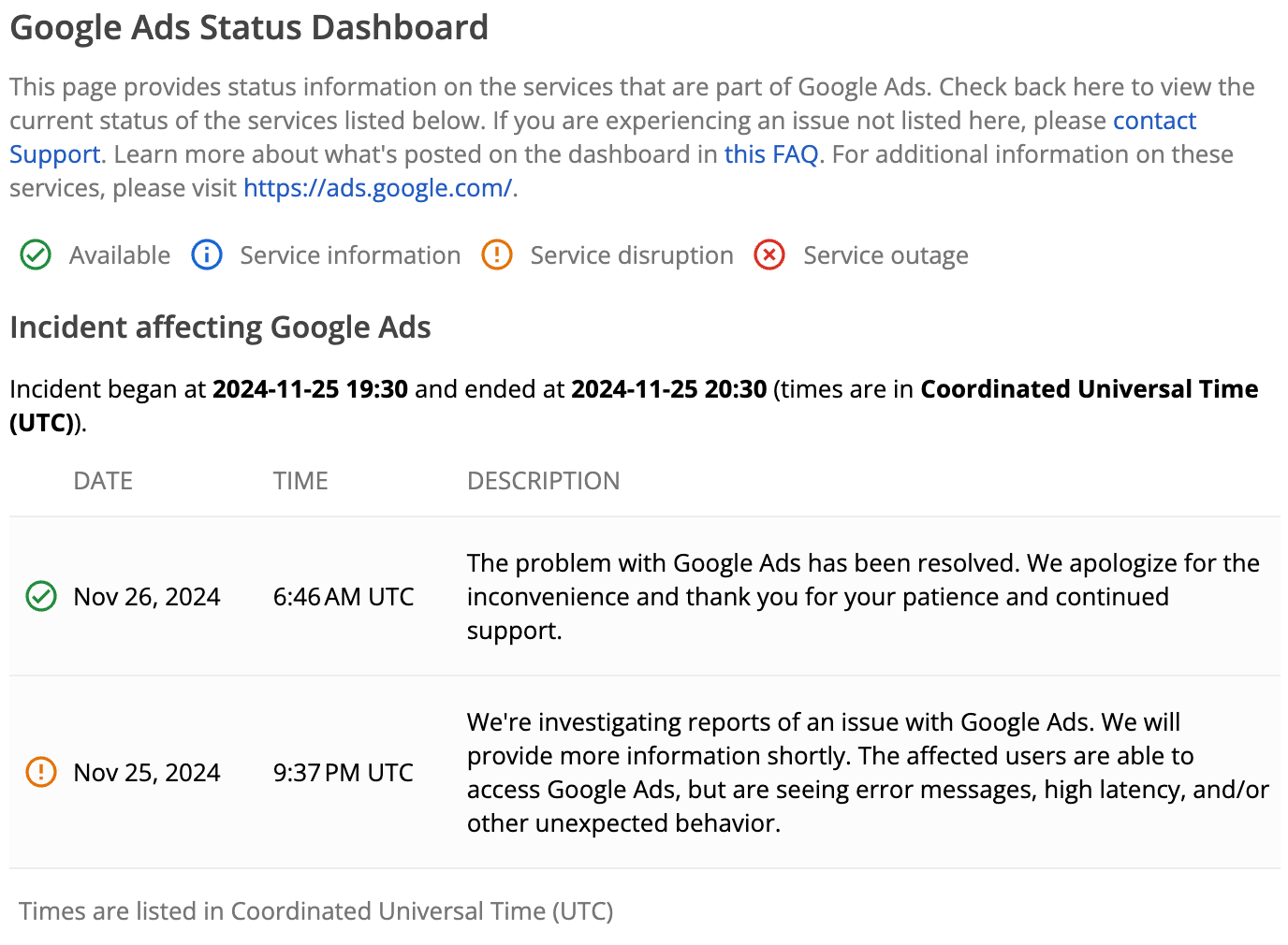Click the blue Service information icon

pos(206,254)
